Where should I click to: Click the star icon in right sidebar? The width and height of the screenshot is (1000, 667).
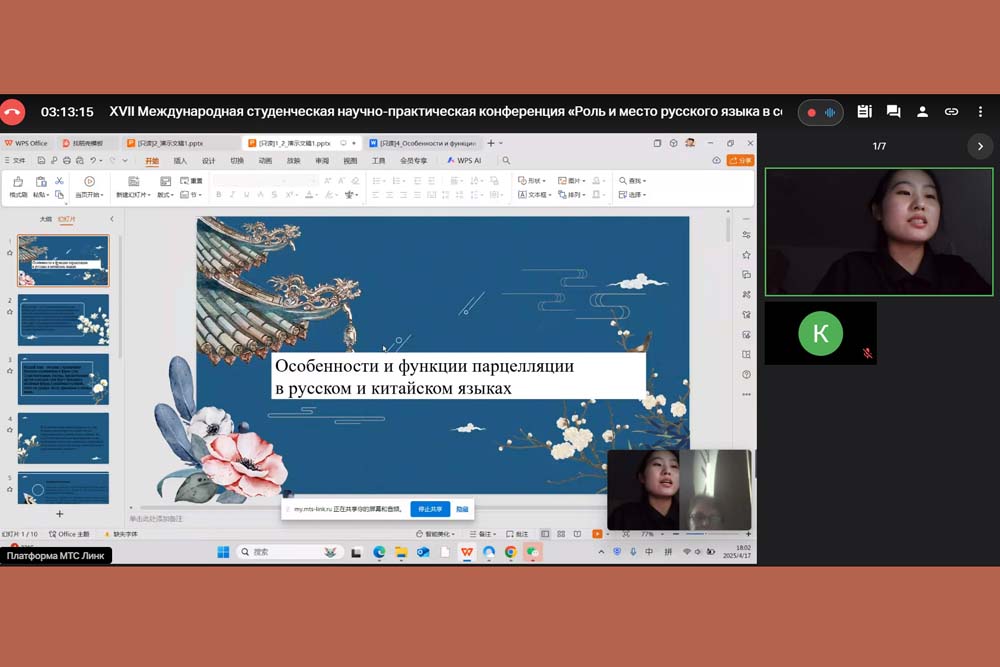tap(746, 255)
